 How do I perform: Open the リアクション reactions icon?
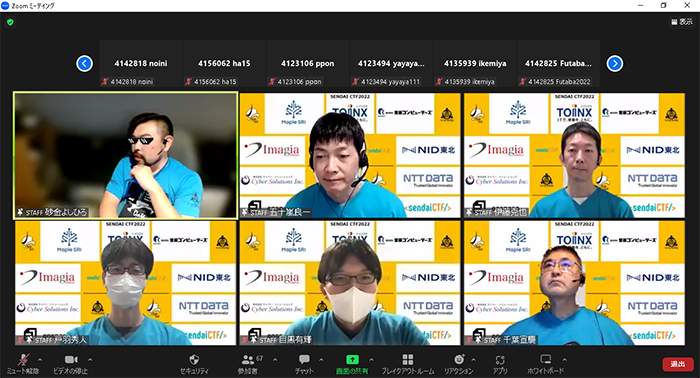coord(459,359)
